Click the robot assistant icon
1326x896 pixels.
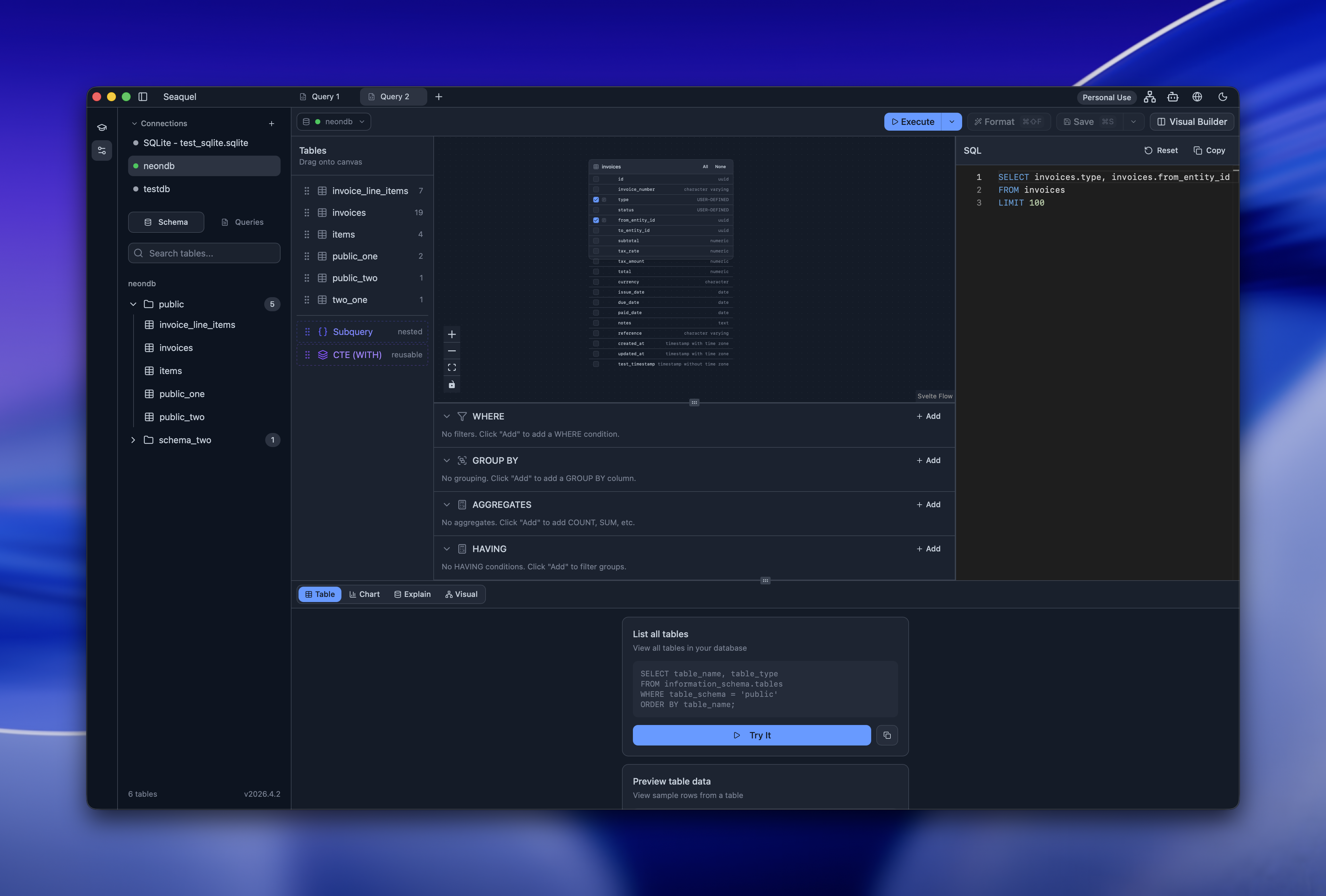1173,97
